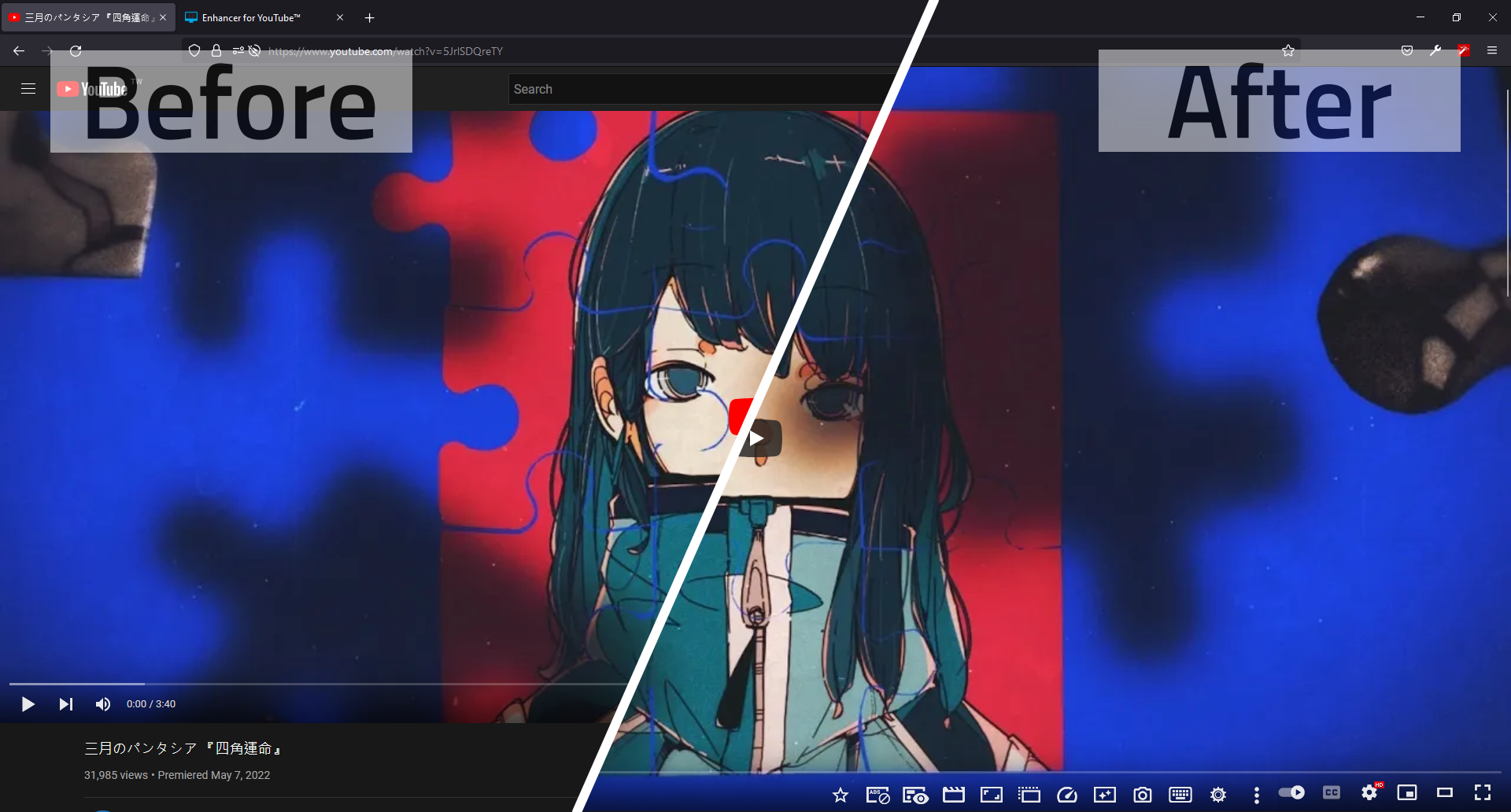Open the YouTube guide hamburger menu

[28, 88]
